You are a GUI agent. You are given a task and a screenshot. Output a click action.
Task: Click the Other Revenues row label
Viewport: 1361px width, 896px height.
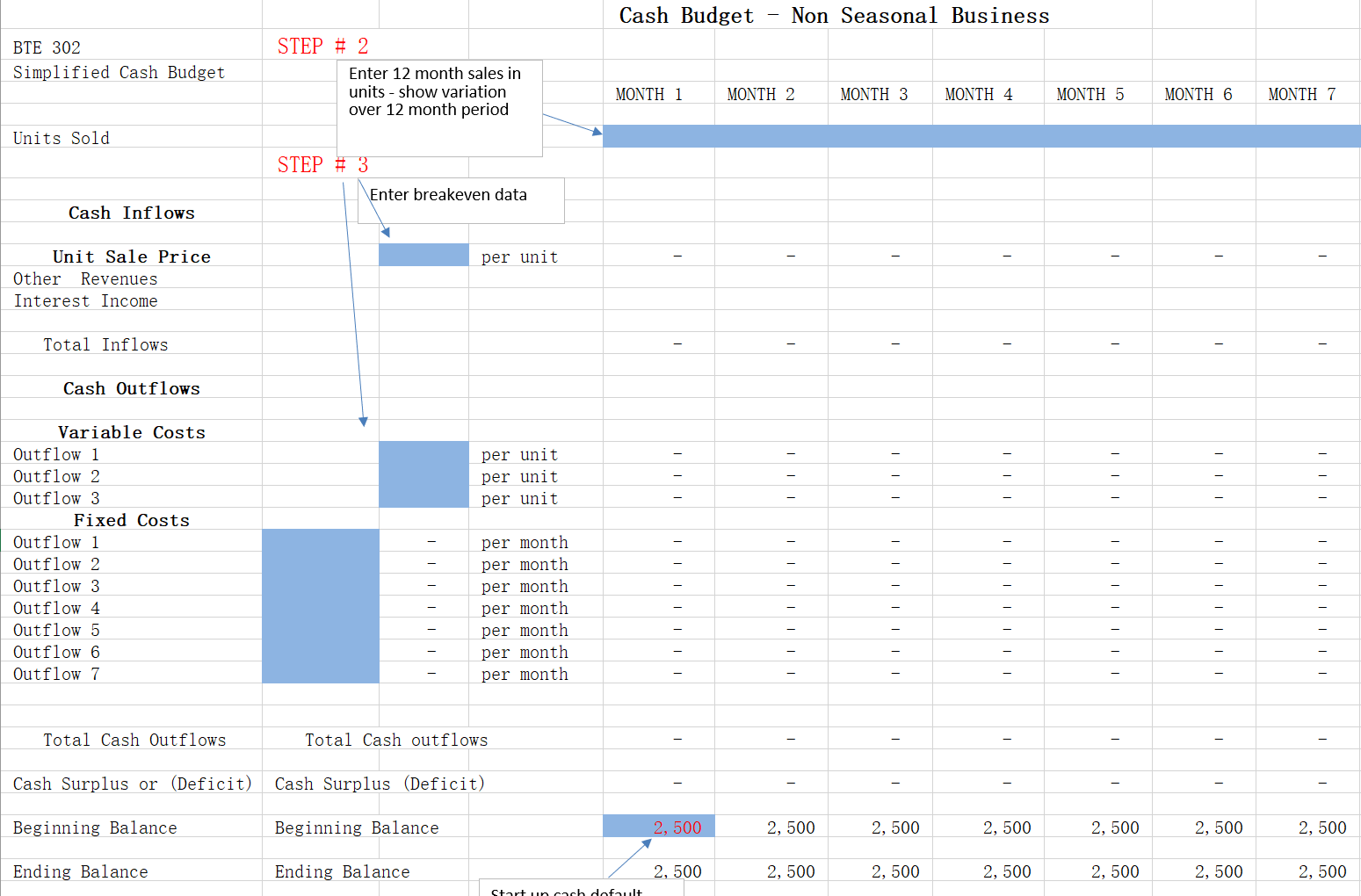pos(85,278)
